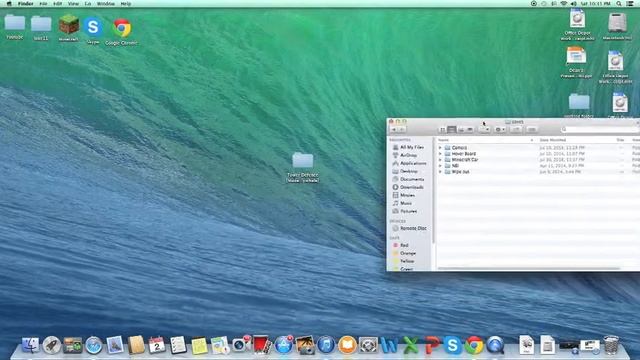The width and height of the screenshot is (640, 360).
Task: Open the Finder menu in menu bar
Action: click(25, 4)
